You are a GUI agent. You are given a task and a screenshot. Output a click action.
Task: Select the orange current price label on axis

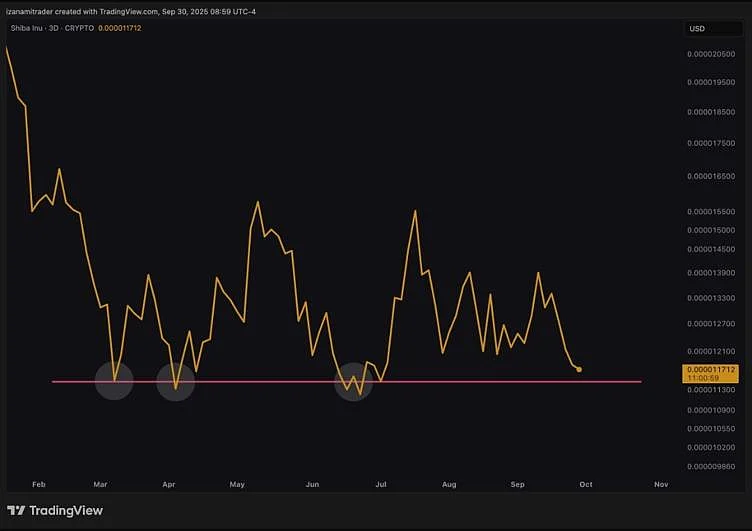click(711, 373)
